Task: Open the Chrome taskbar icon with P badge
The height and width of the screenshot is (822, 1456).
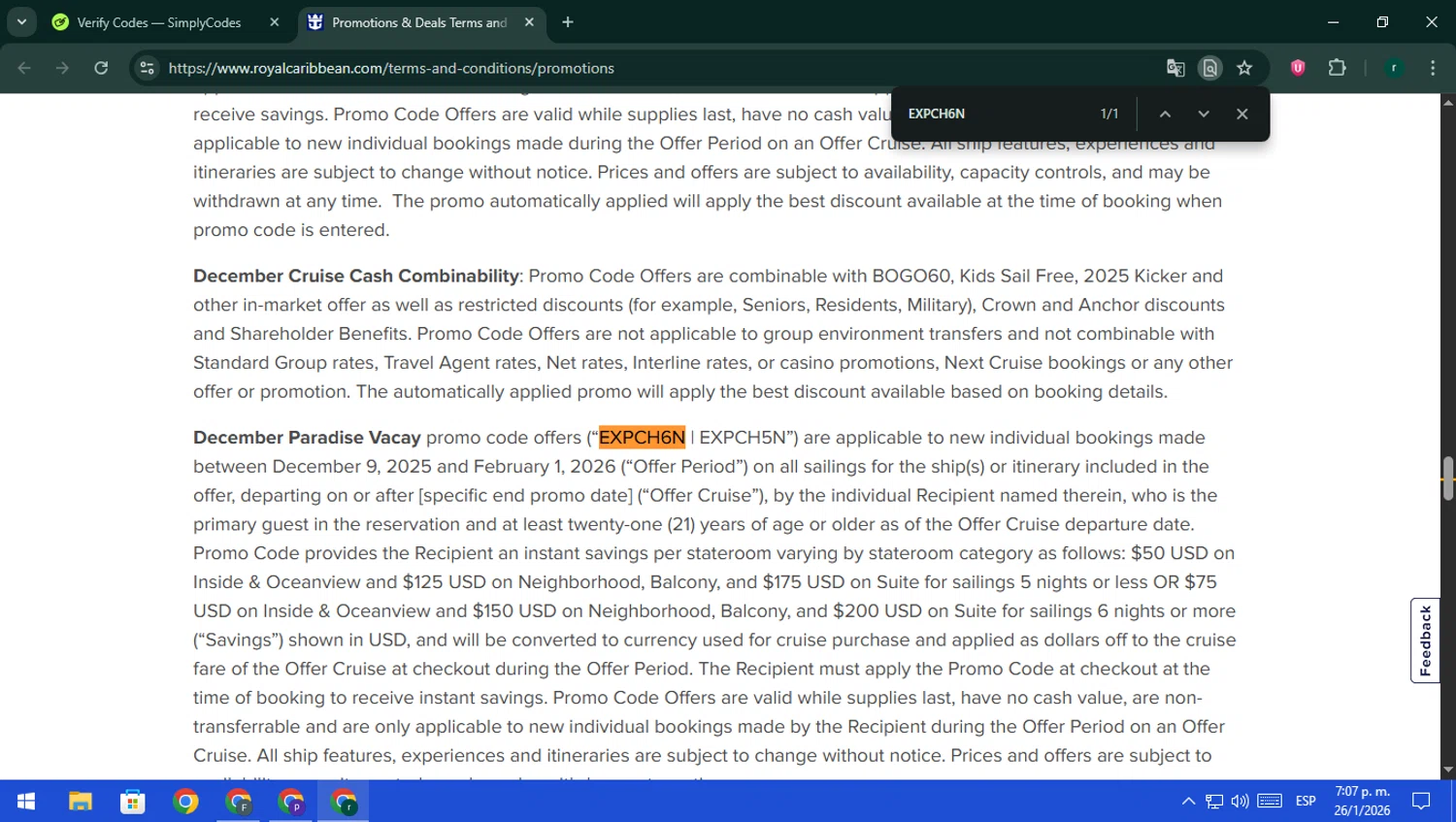Action: 291,802
